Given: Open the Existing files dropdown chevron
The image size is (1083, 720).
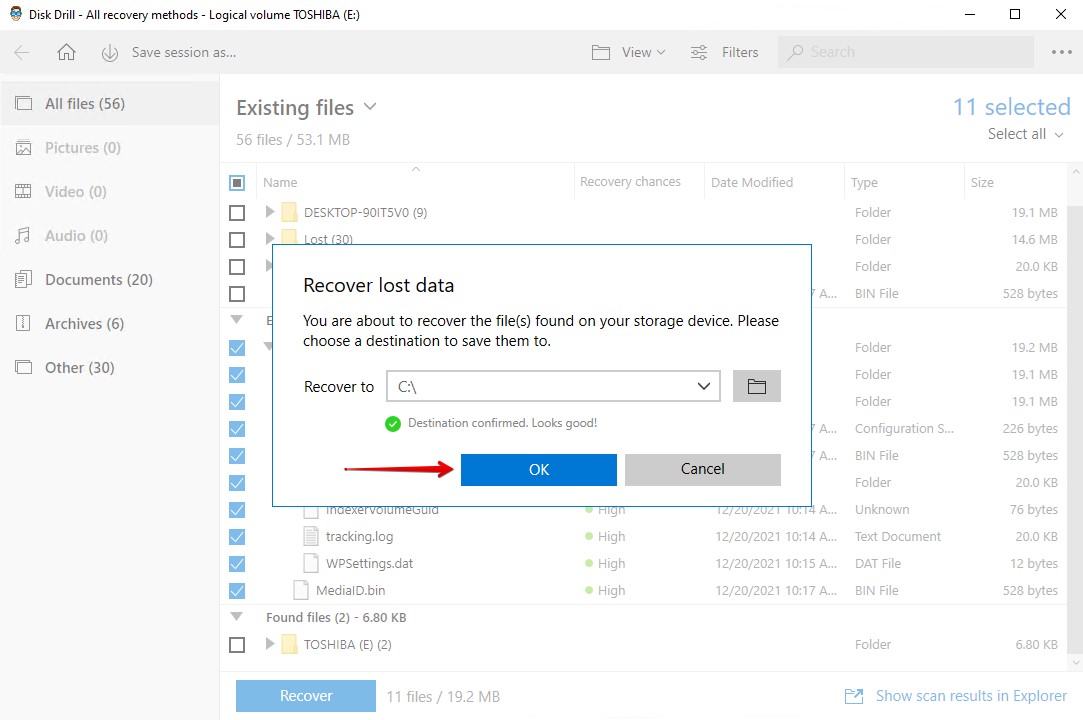Looking at the screenshot, I should click(370, 106).
